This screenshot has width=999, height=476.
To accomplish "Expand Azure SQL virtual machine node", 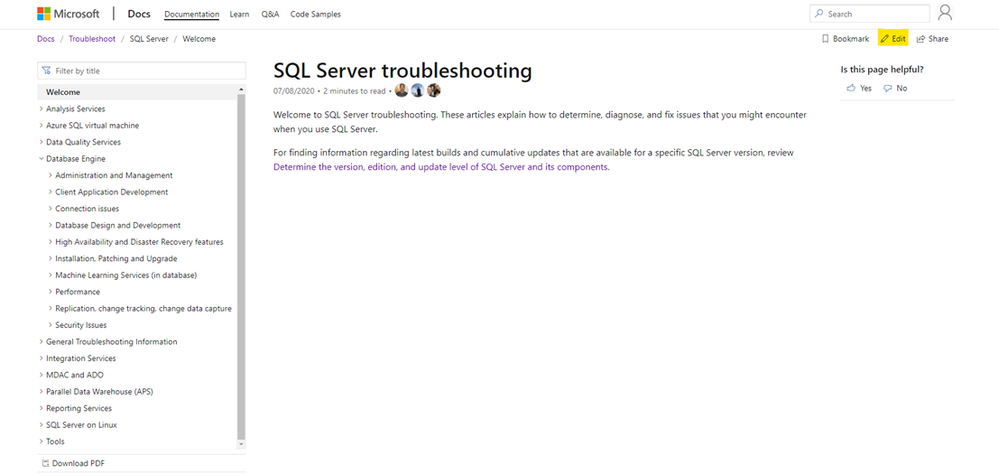I will click(41, 126).
